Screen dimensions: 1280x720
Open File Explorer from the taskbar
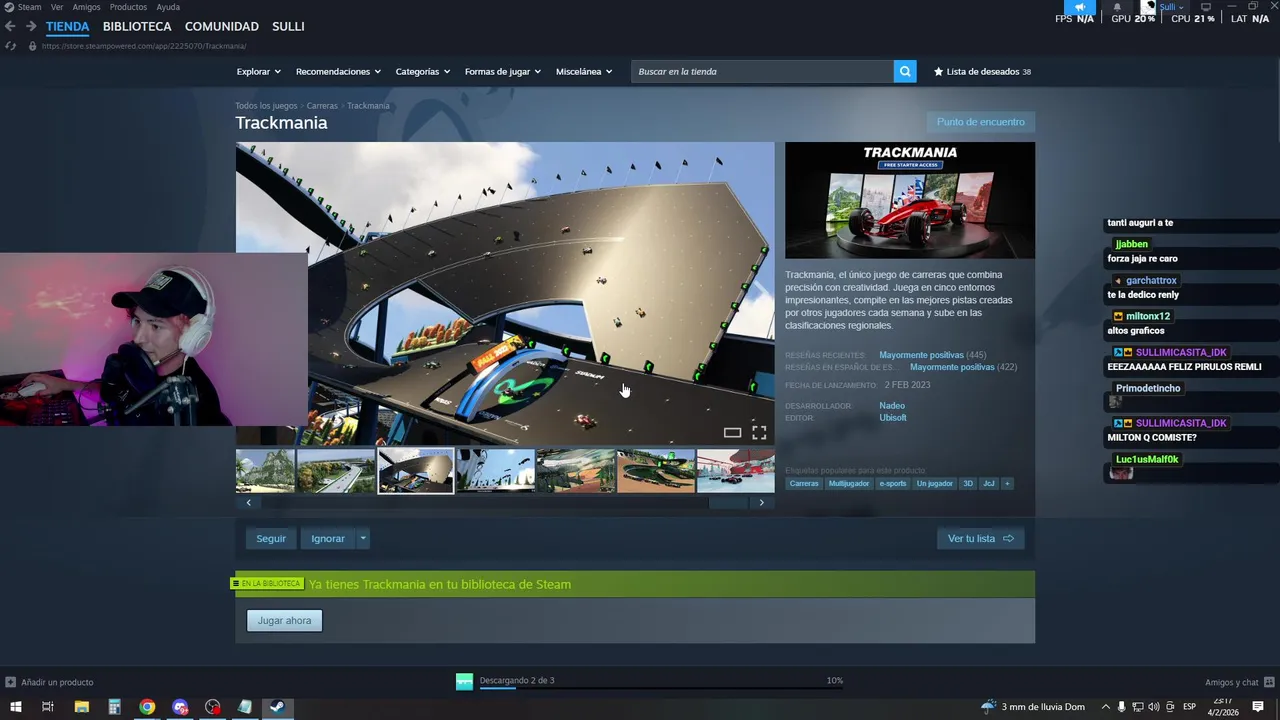coord(81,707)
